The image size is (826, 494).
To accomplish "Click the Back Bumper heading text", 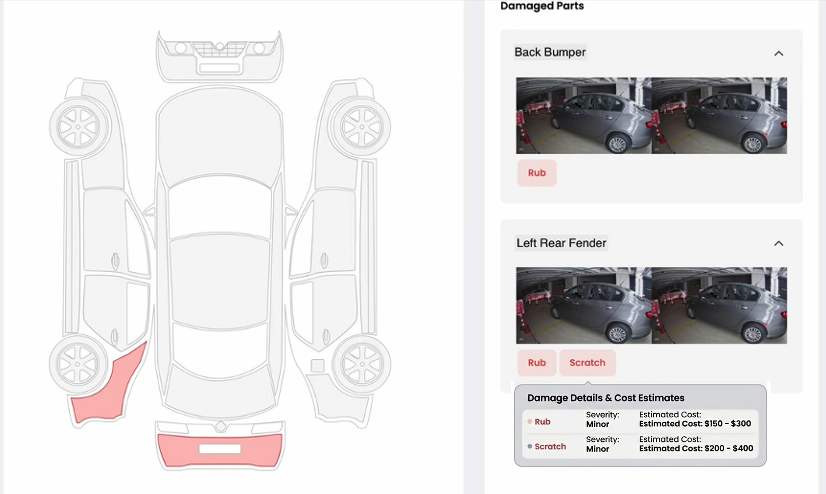I will 550,52.
